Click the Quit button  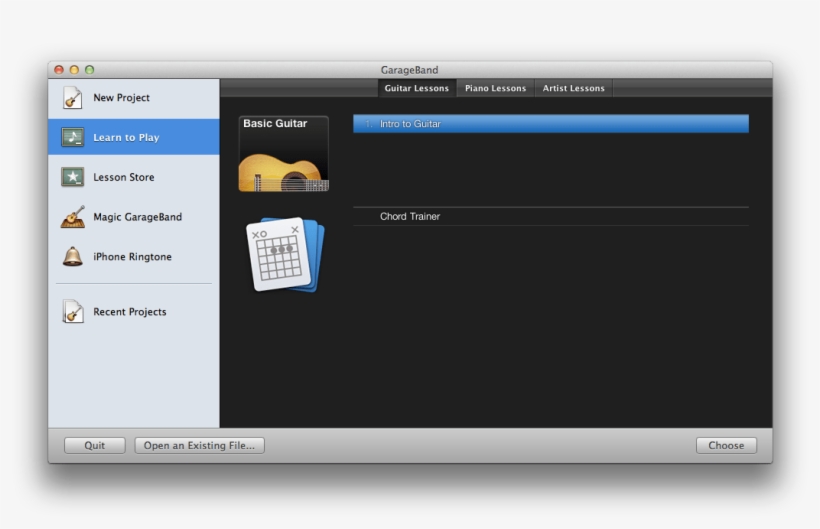(95, 445)
